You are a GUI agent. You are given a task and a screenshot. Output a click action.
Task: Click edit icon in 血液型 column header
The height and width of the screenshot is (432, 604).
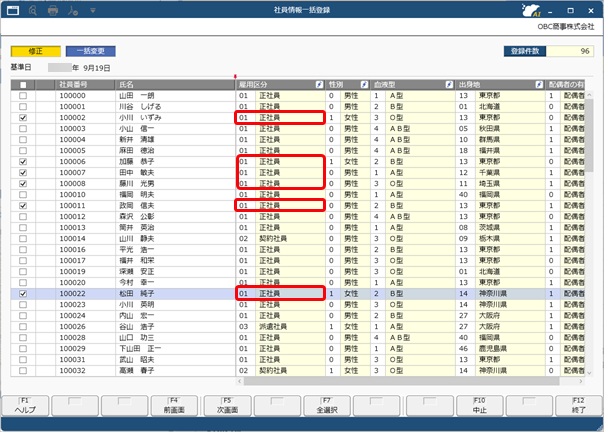point(449,84)
